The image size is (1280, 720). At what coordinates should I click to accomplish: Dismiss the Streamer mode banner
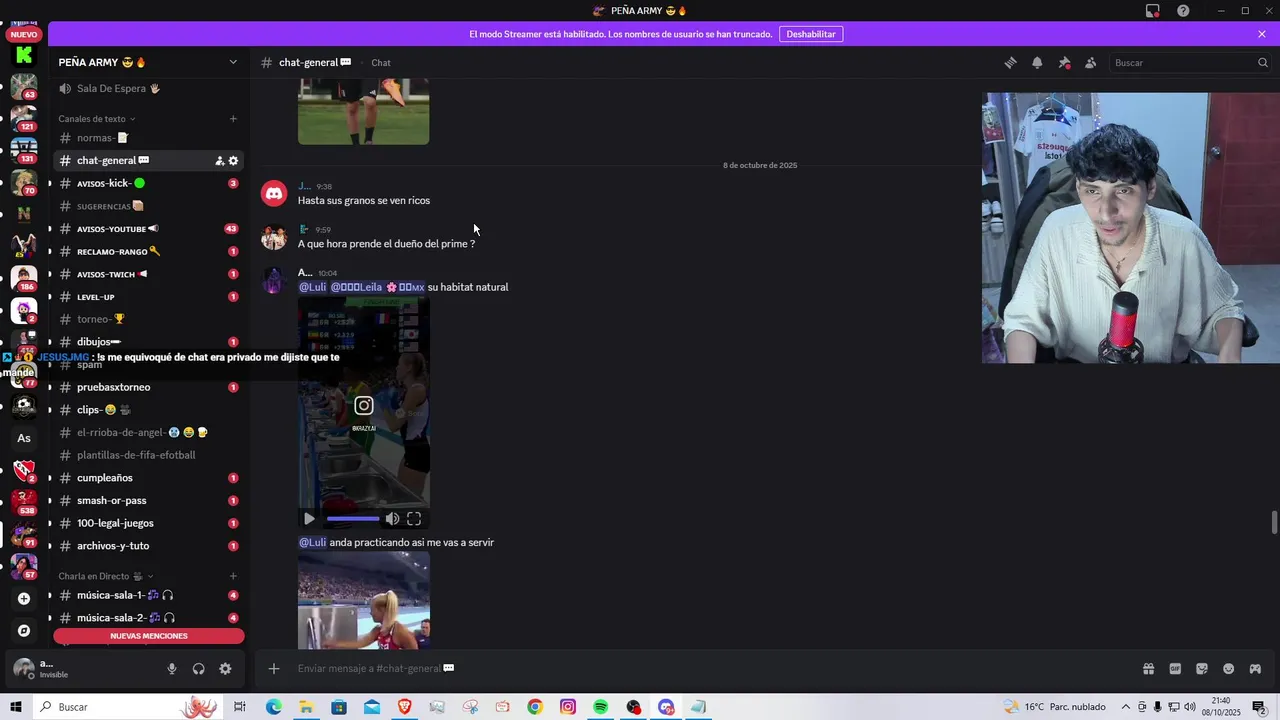pos(1262,34)
